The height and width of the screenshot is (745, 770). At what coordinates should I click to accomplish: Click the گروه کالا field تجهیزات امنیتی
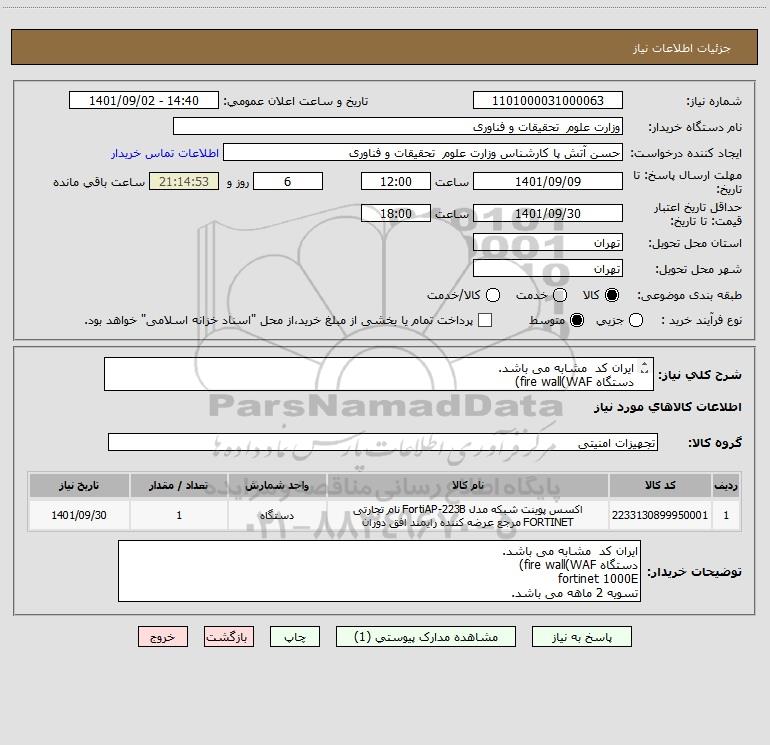pyautogui.click(x=383, y=442)
